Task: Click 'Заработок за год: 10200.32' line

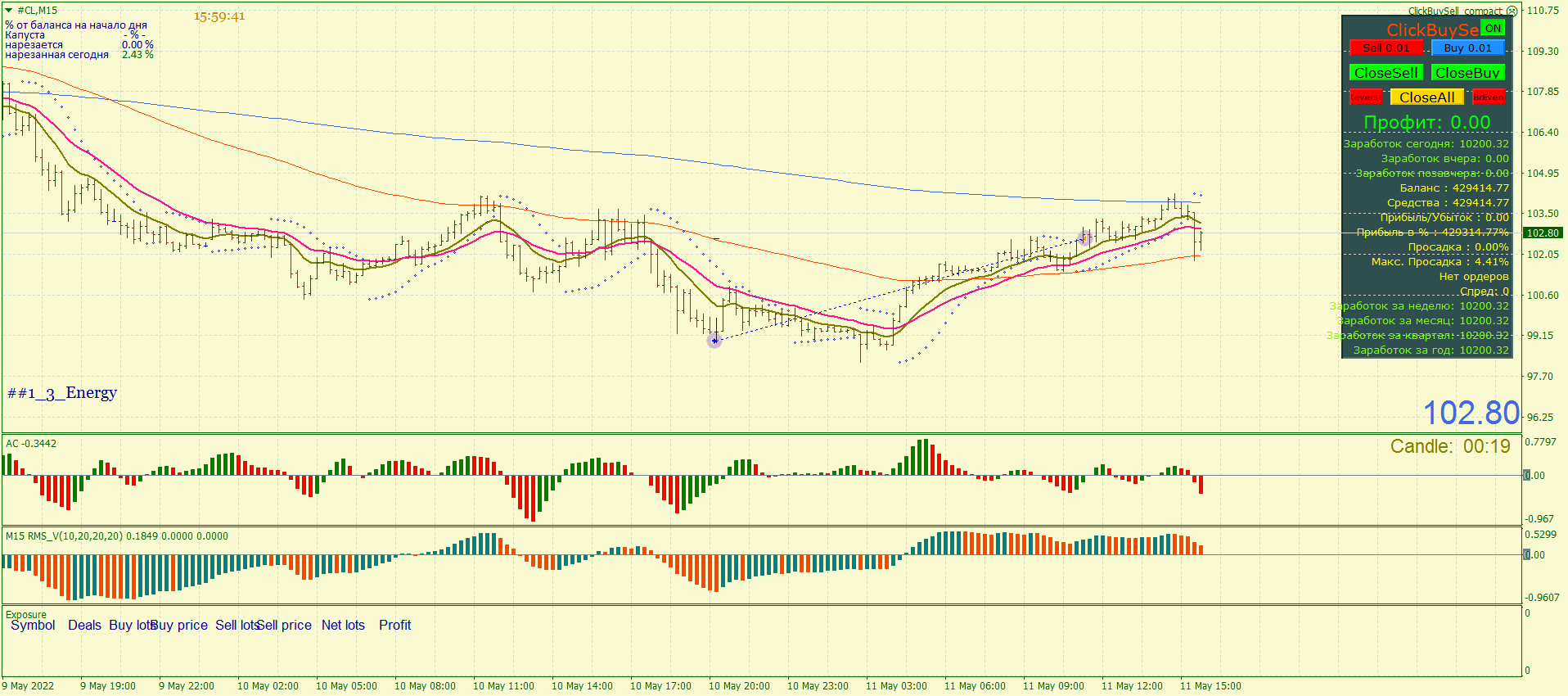Action: (x=1431, y=350)
